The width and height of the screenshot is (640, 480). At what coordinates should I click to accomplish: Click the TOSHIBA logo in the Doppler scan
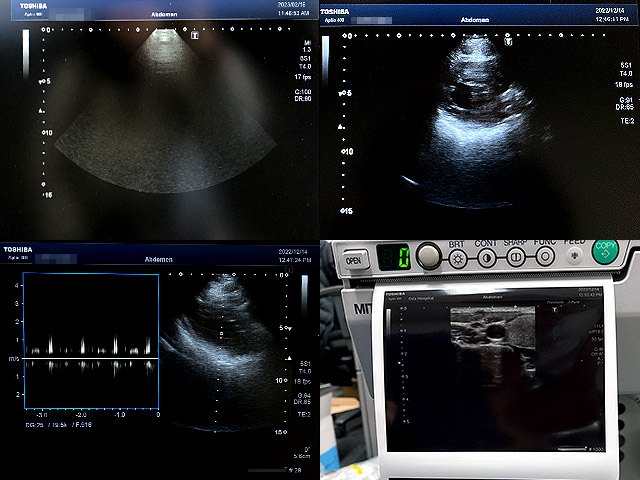coord(18,249)
